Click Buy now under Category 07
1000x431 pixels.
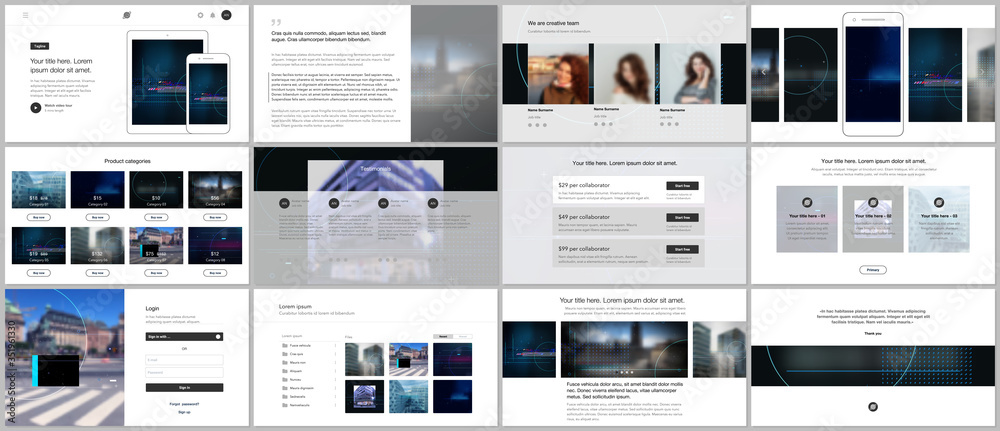click(x=156, y=273)
